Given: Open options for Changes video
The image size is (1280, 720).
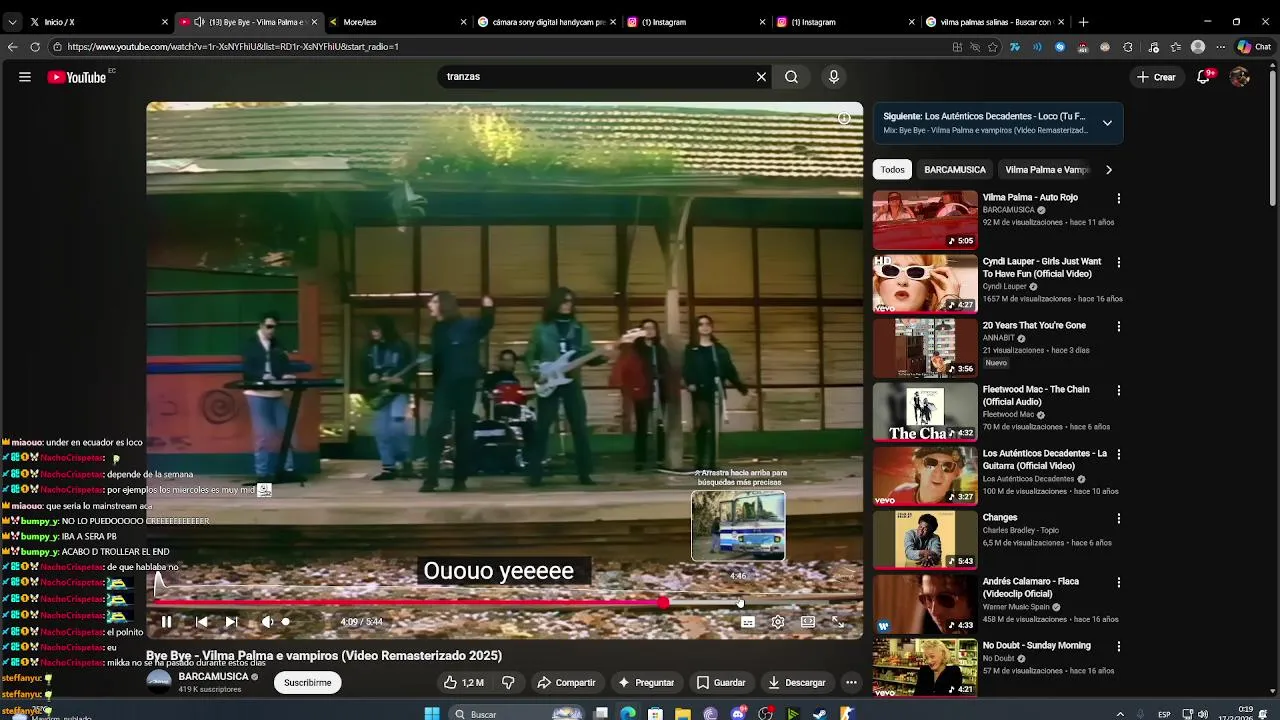Looking at the screenshot, I should click(x=1119, y=519).
